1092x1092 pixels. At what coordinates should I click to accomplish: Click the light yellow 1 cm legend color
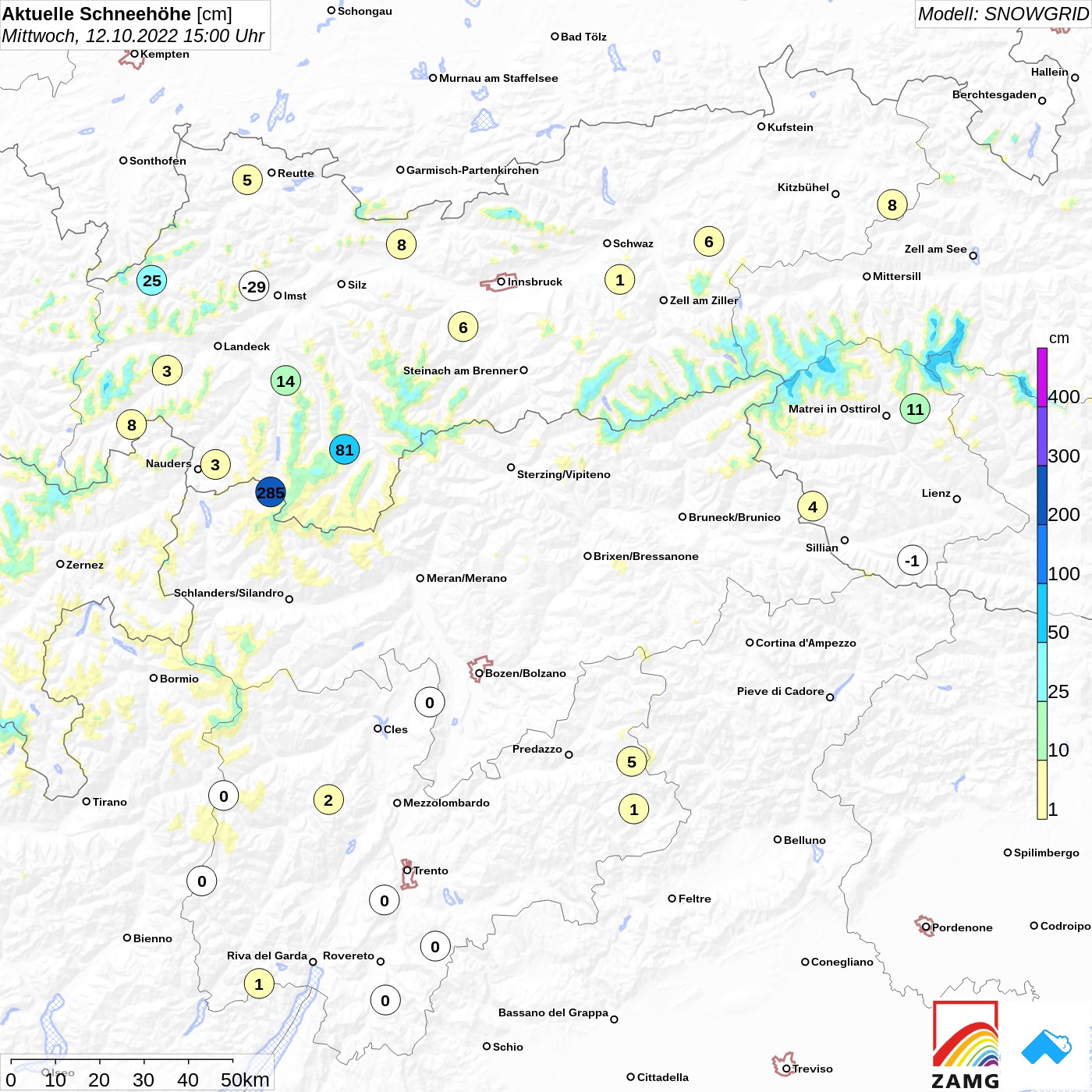click(x=1042, y=789)
